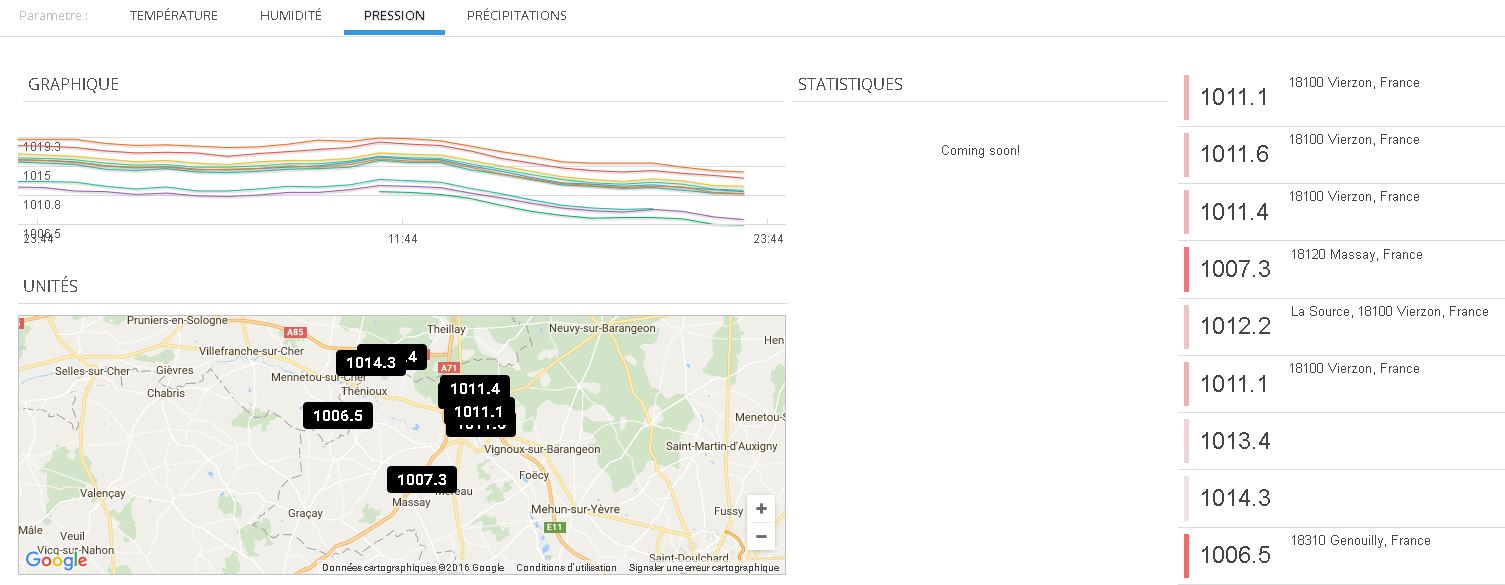Open Conditions d'utilisation link
This screenshot has height=585, width=1505.
point(566,568)
